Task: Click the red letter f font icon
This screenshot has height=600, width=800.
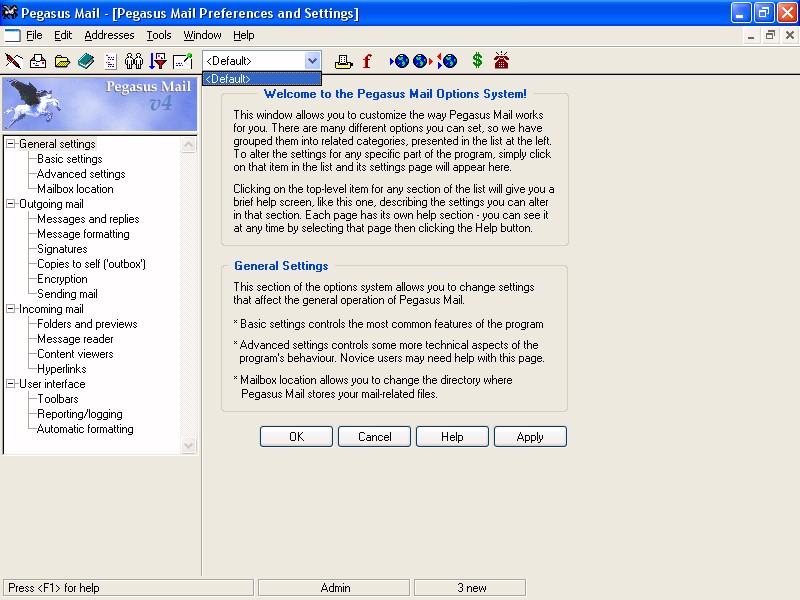Action: pos(367,61)
